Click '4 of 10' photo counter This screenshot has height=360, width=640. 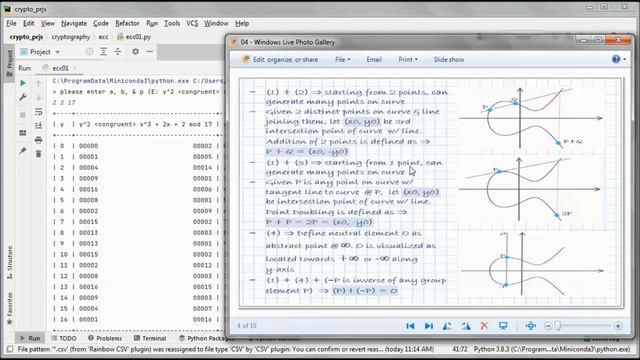pos(247,326)
